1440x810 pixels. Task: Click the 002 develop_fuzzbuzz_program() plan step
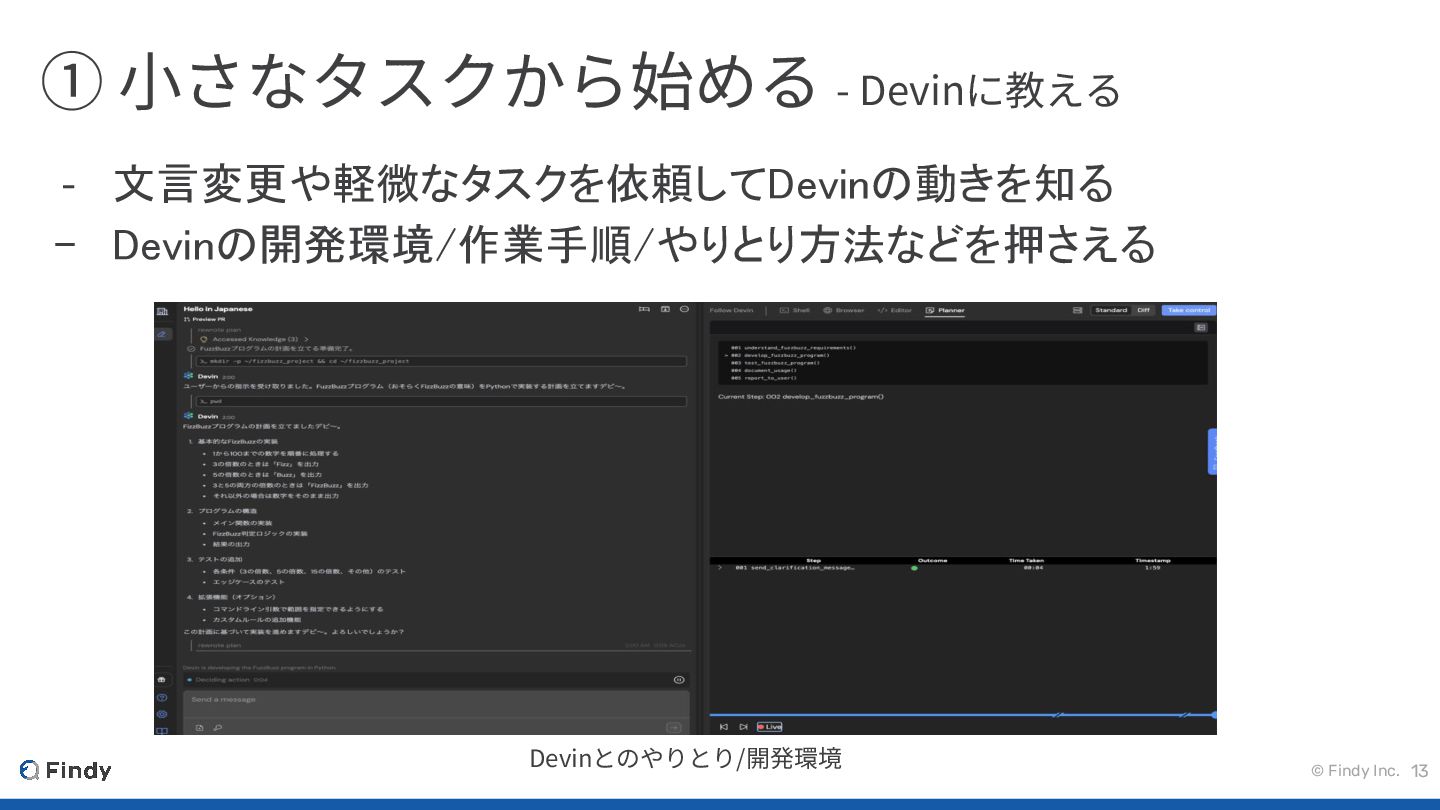click(x=779, y=355)
